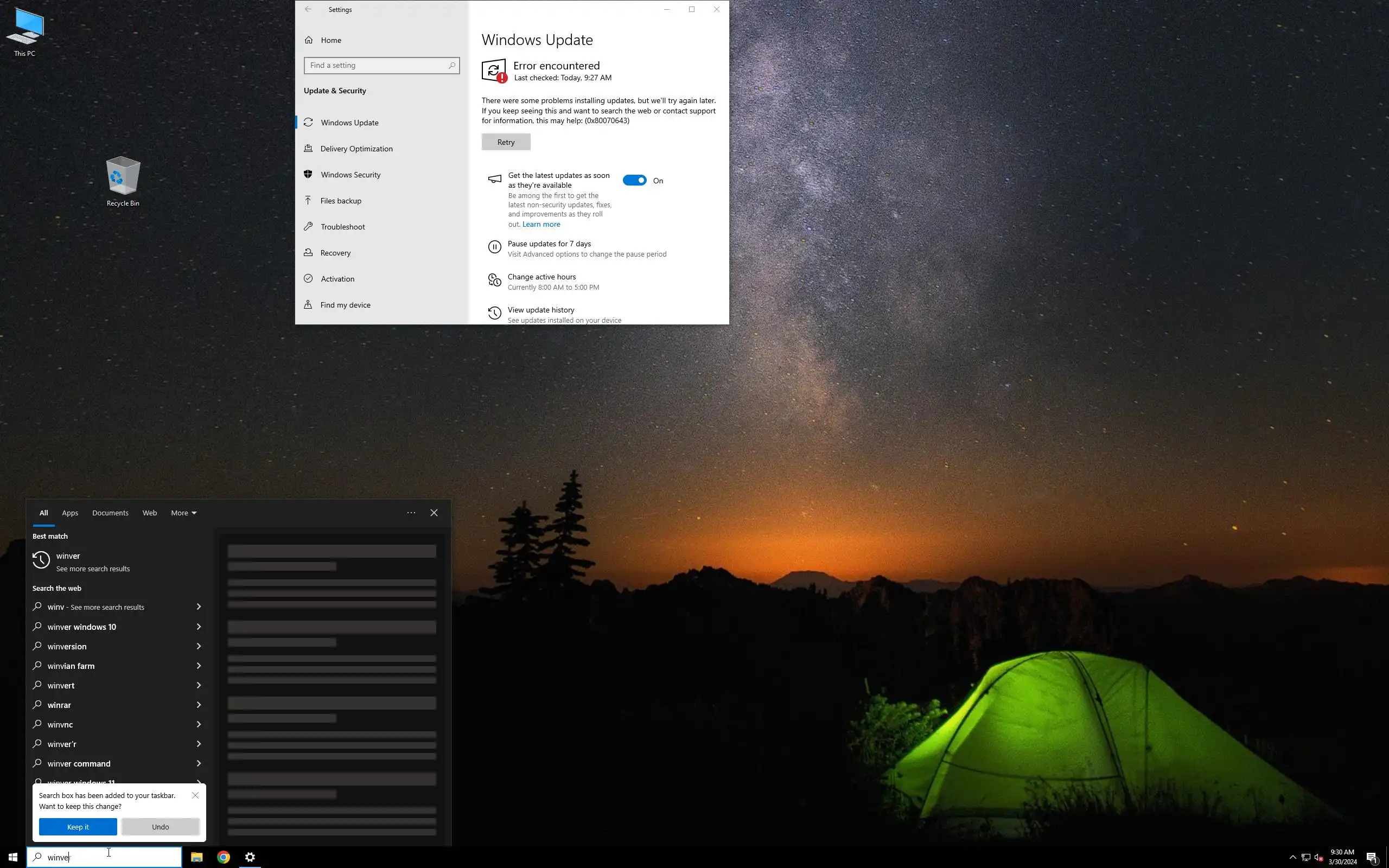Open File Explorer from the taskbar
The width and height of the screenshot is (1389, 868).
tap(196, 857)
